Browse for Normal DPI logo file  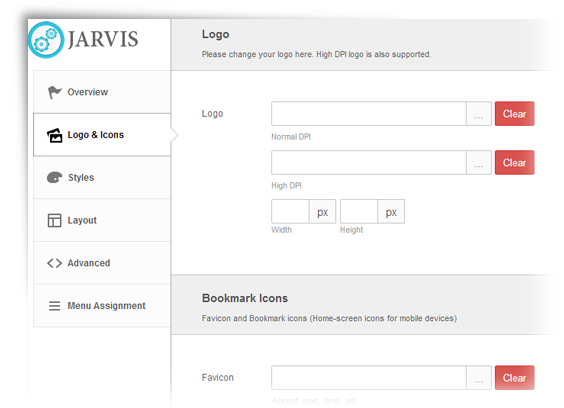point(479,114)
